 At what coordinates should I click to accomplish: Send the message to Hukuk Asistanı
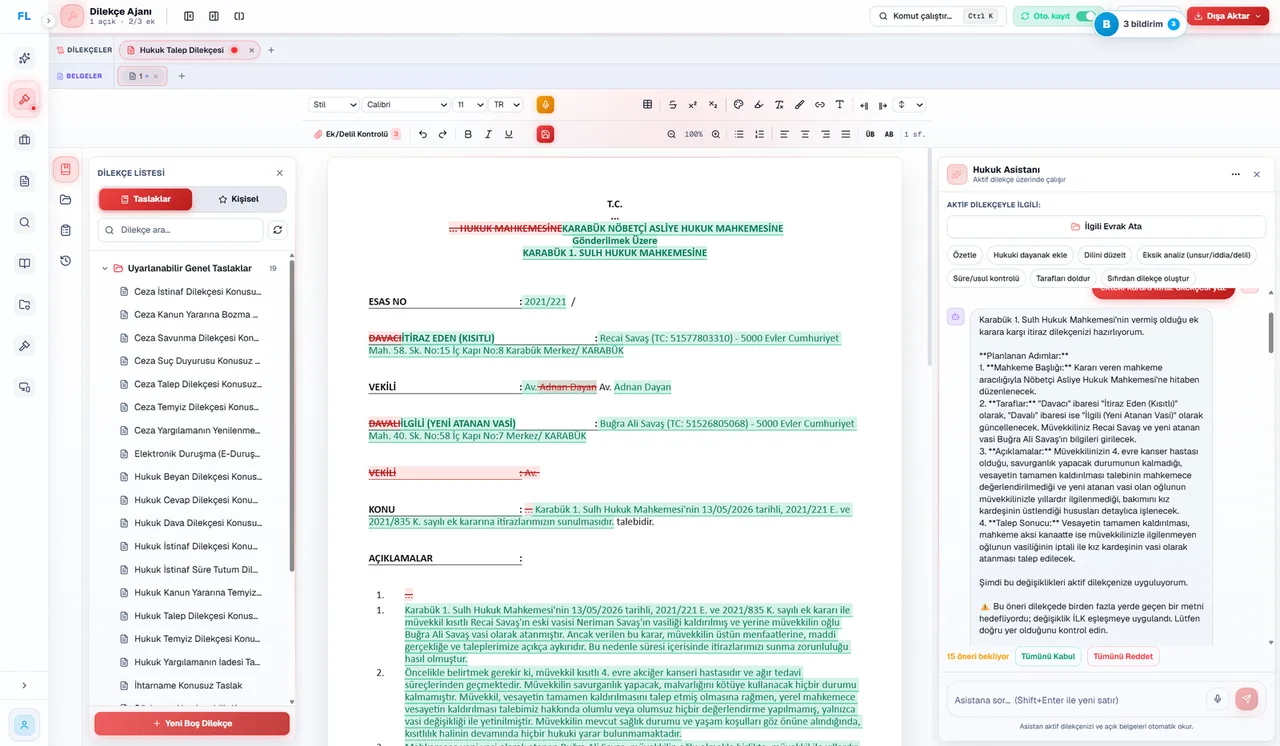click(1246, 700)
